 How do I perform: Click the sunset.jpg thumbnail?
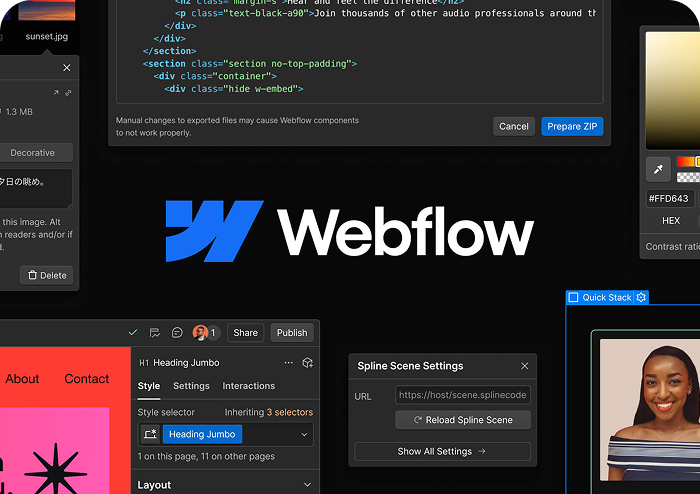[46, 10]
